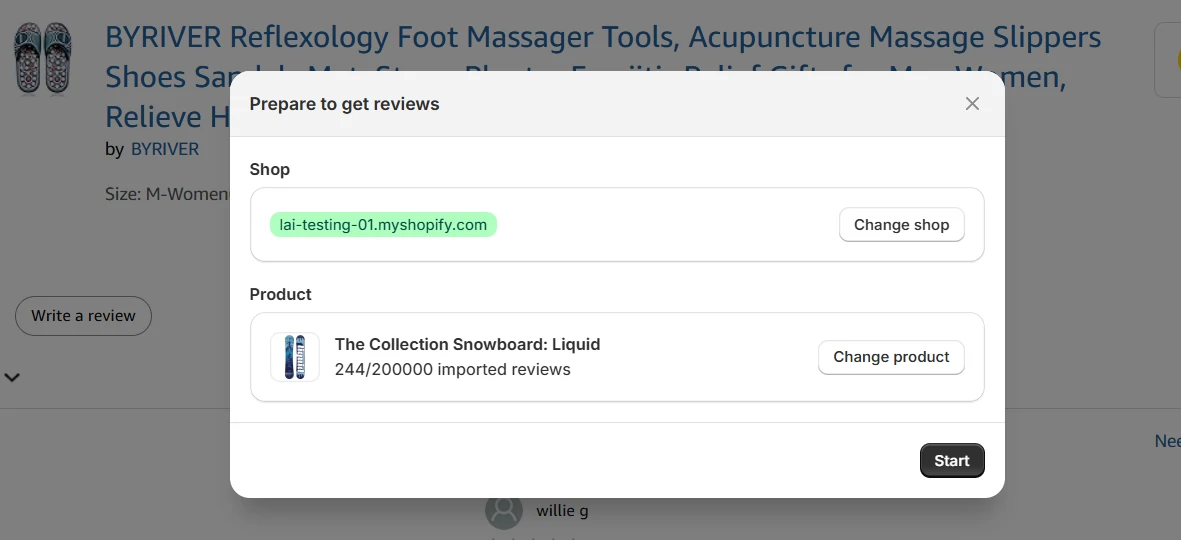1181x540 pixels.
Task: Start the review import
Action: click(951, 461)
